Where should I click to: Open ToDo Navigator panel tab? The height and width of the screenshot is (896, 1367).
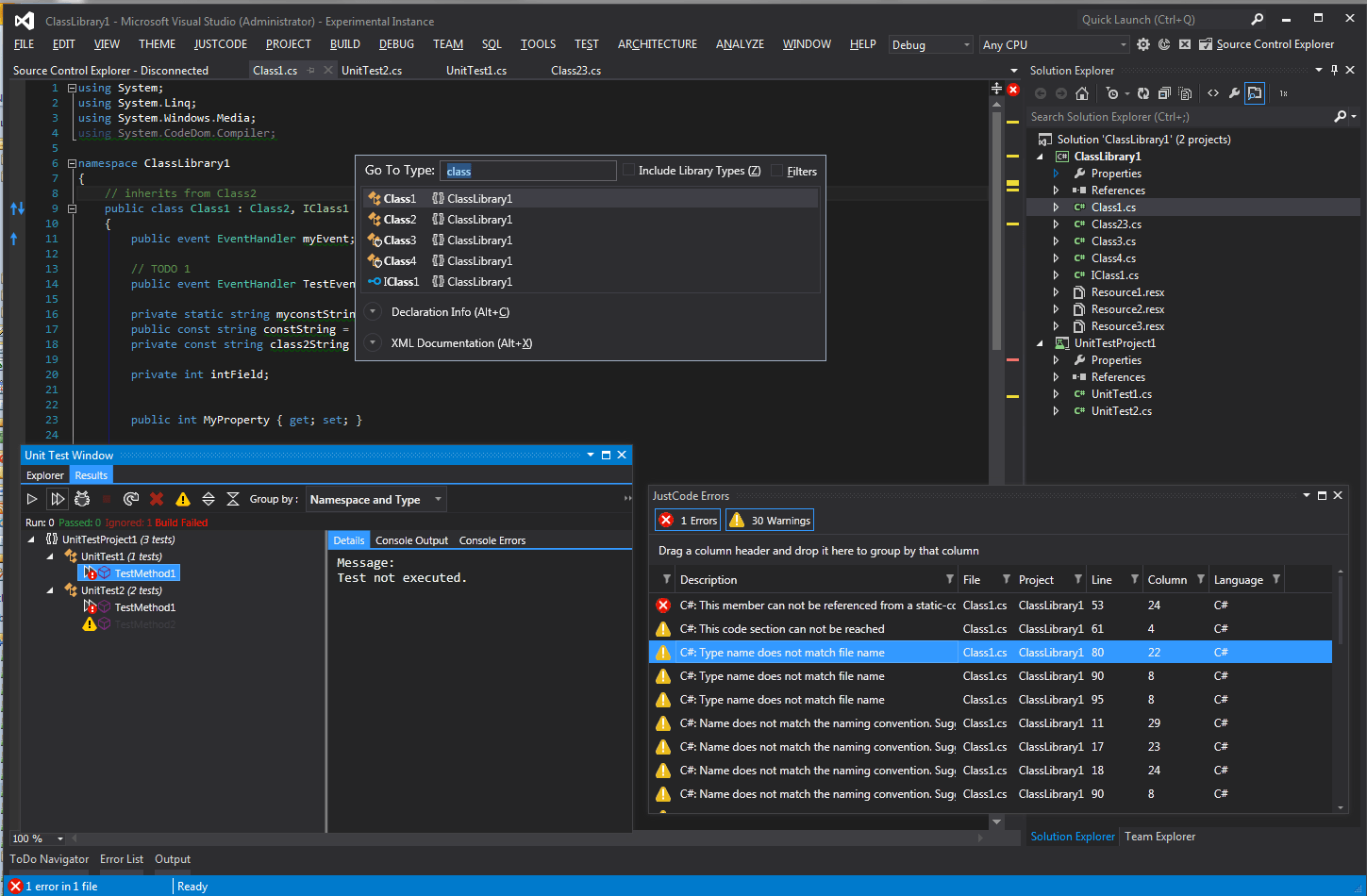pos(49,859)
